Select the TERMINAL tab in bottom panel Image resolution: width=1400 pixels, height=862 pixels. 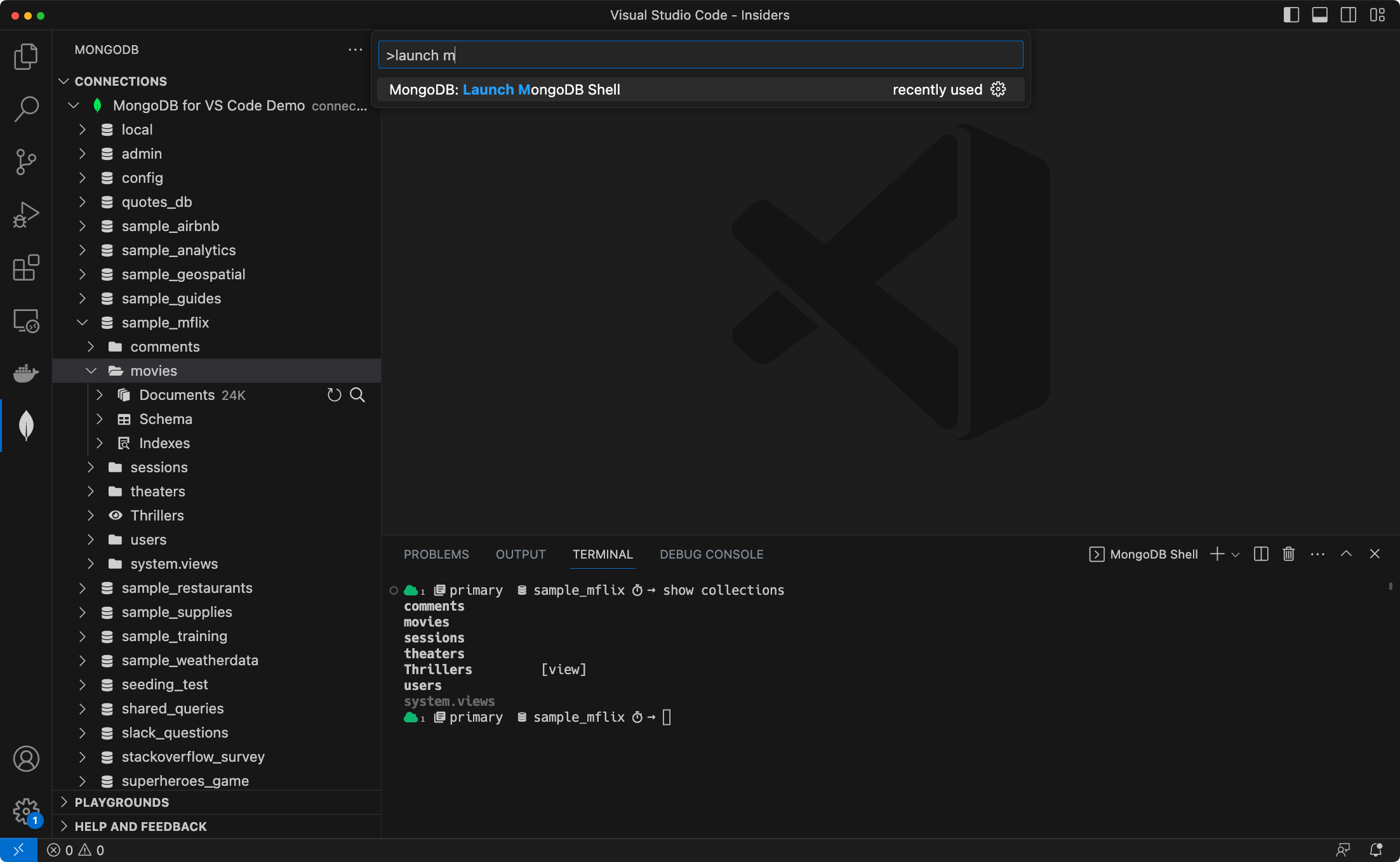(602, 553)
